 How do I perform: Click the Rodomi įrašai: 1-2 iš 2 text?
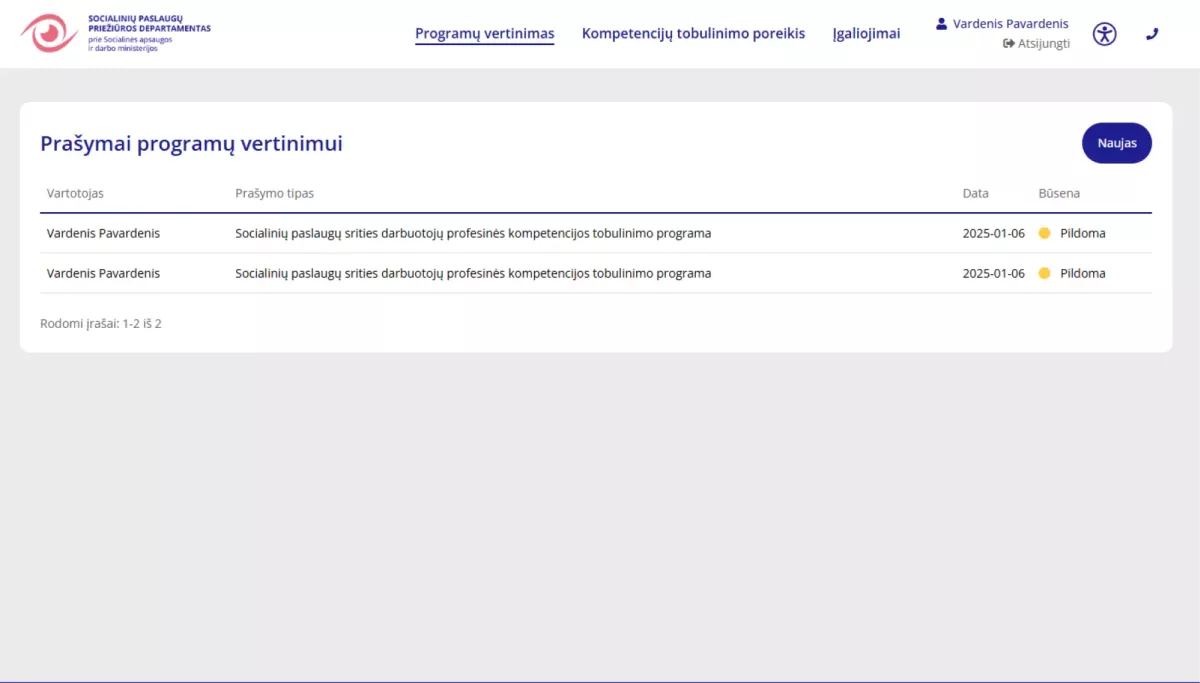101,323
